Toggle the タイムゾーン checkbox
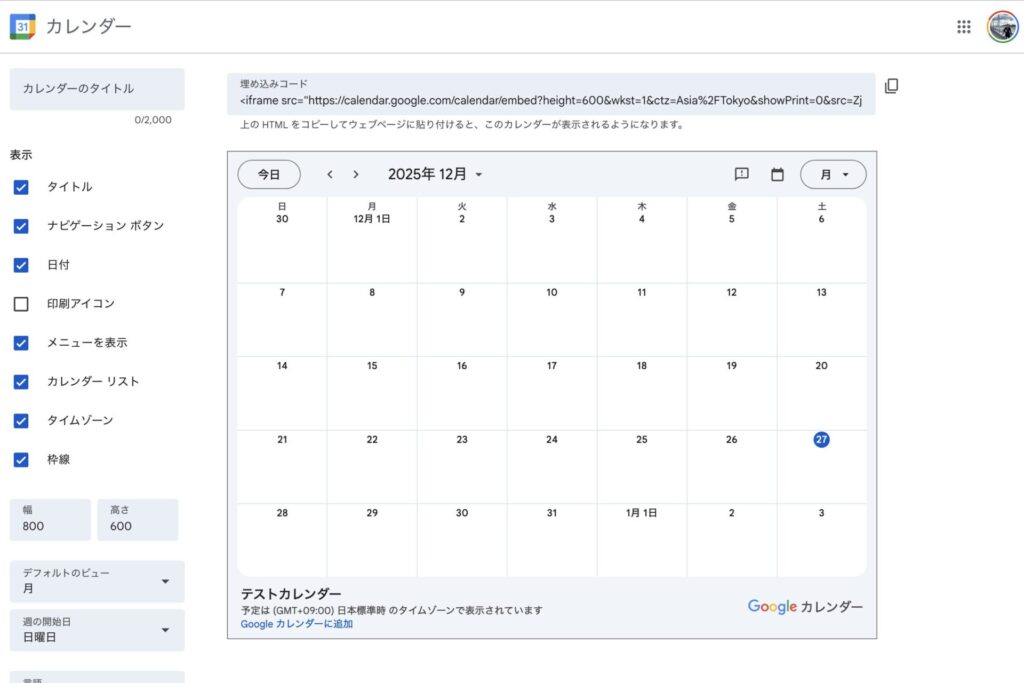1024x683 pixels. pos(21,421)
